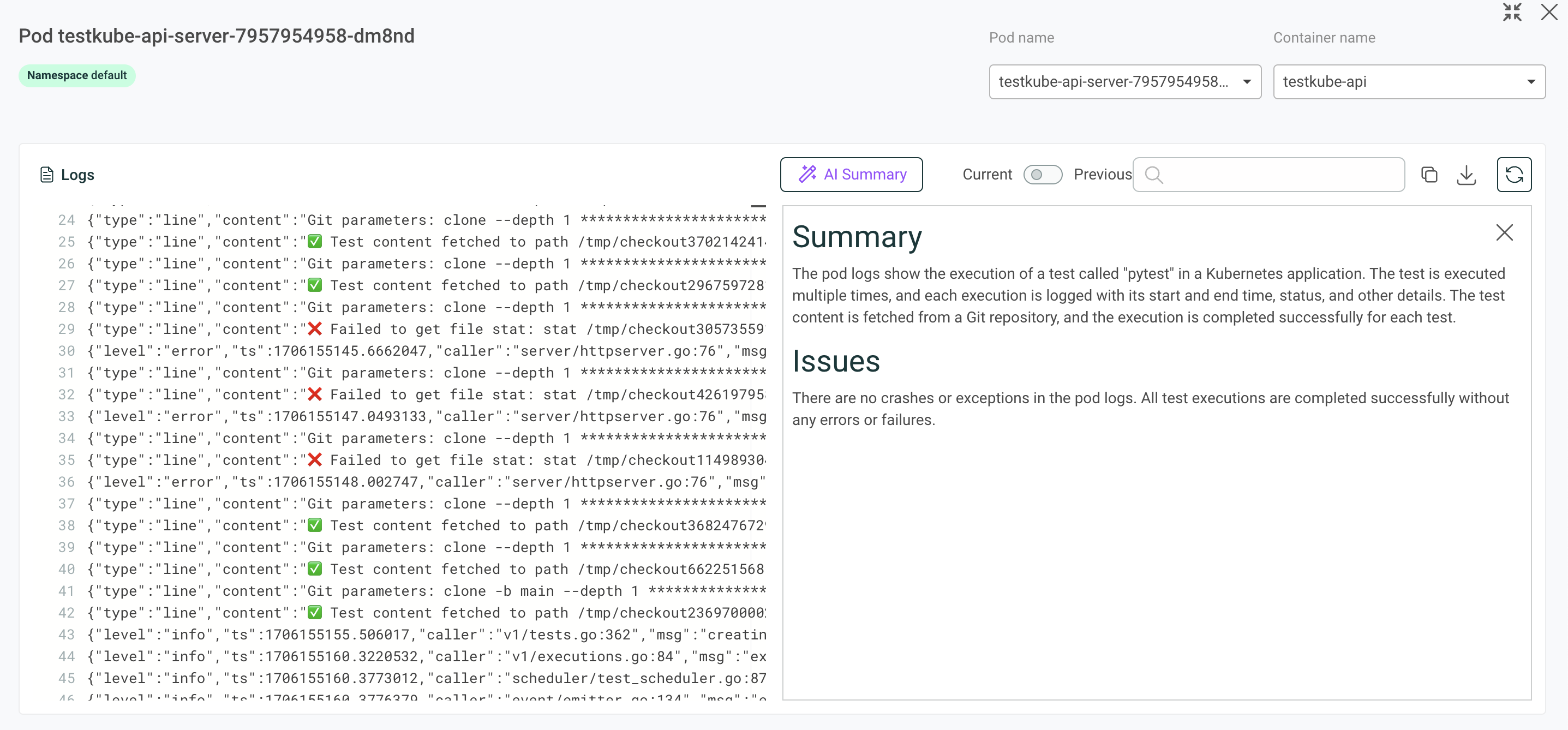
Task: Click the log scrollbar marker
Action: pyautogui.click(x=758, y=206)
